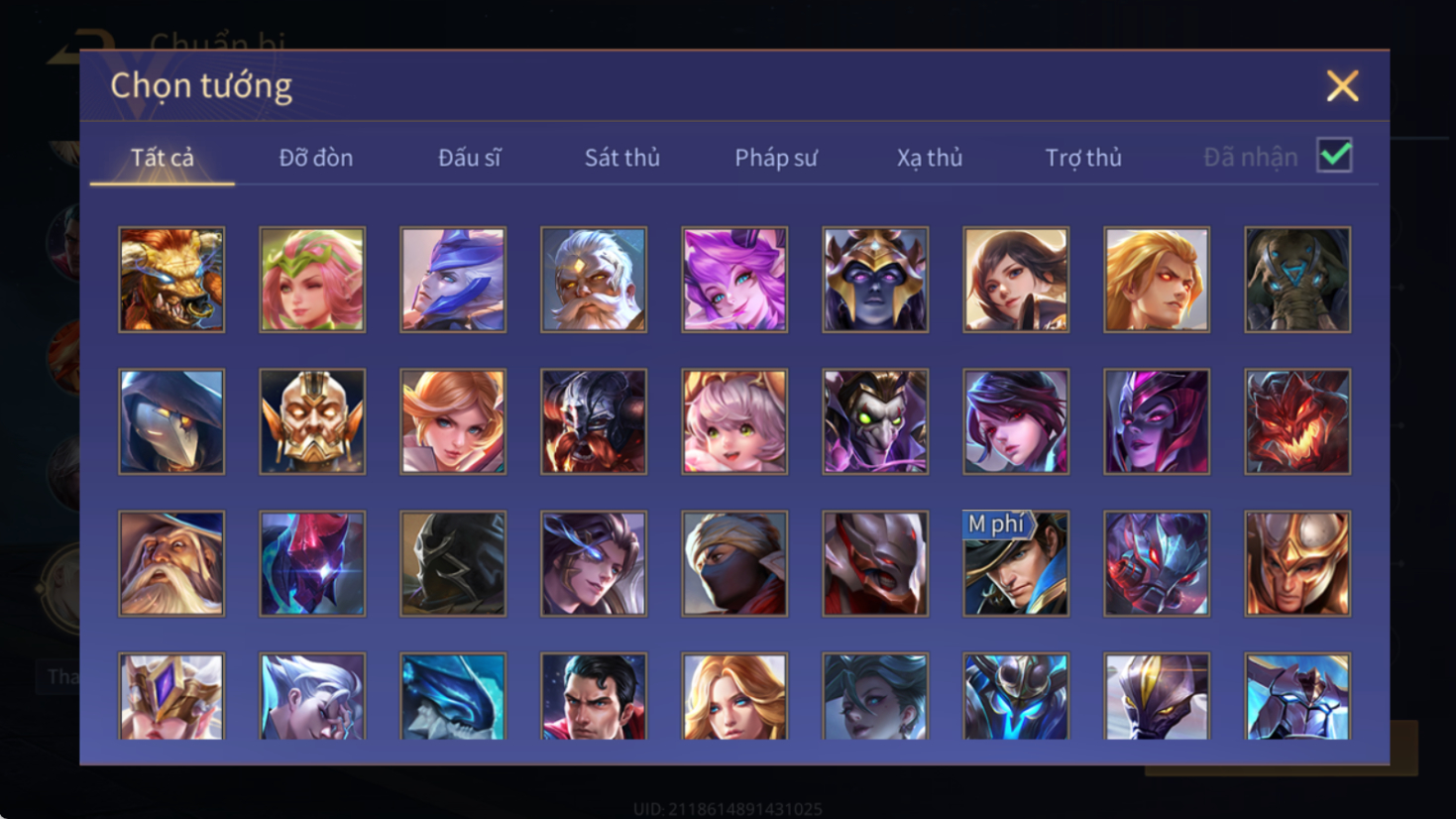1456x819 pixels.
Task: Select the 'Đấu sĩ' tab
Action: [469, 158]
